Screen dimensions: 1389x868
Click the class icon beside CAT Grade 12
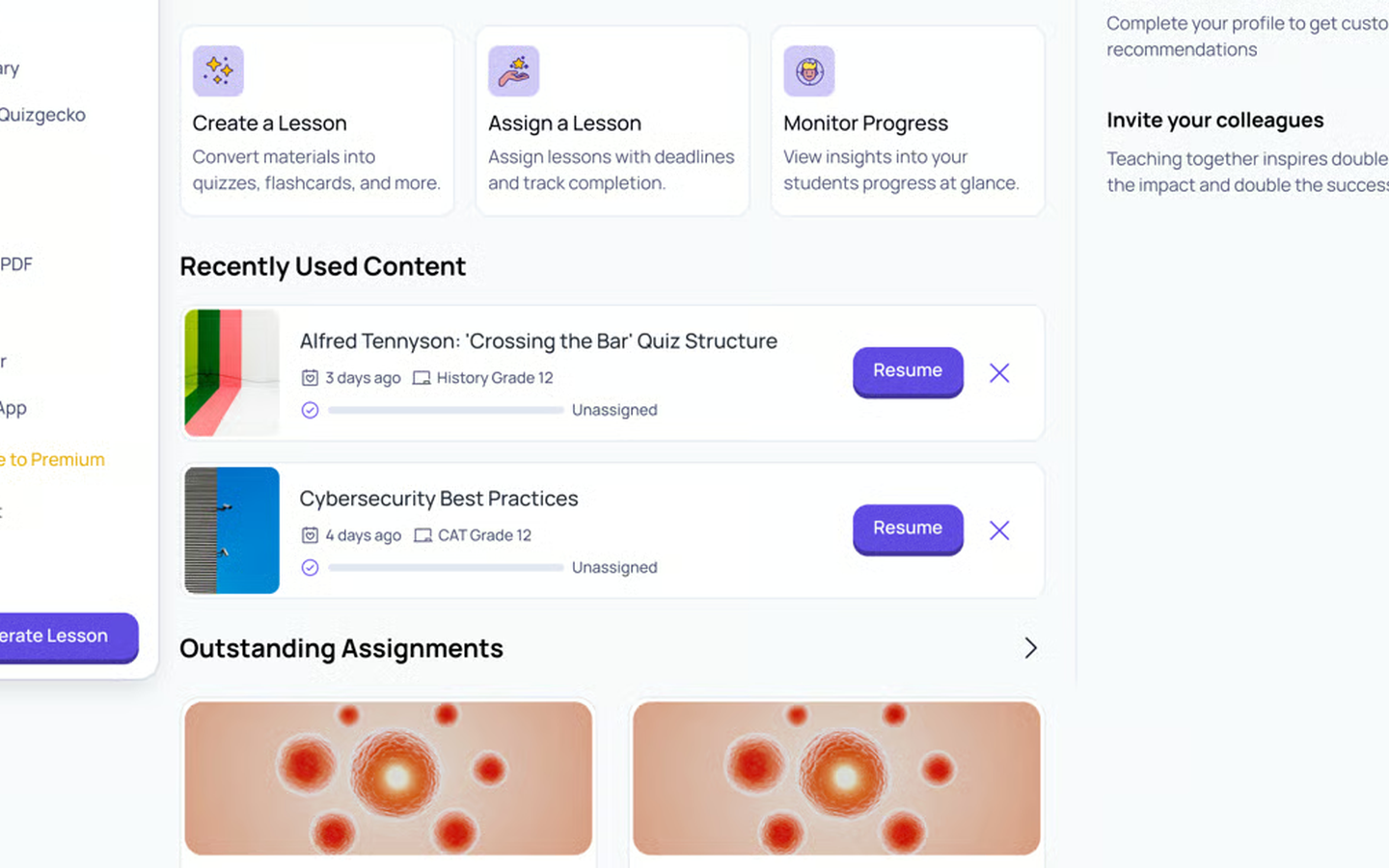click(422, 535)
